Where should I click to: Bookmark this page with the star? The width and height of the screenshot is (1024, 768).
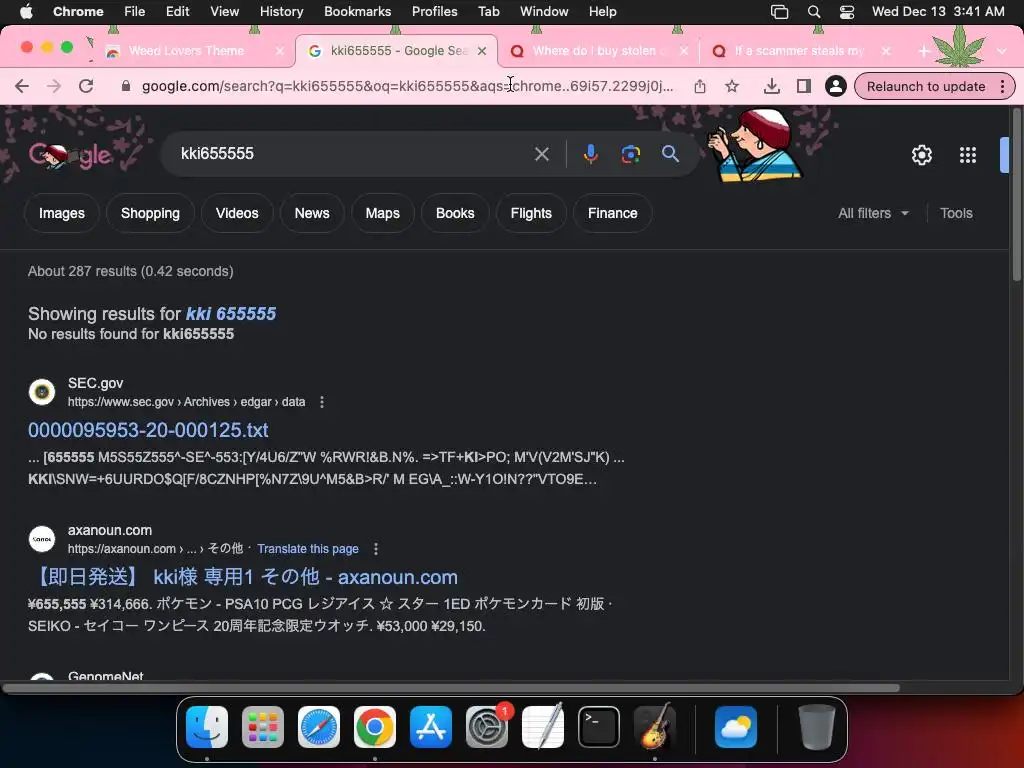tap(732, 86)
